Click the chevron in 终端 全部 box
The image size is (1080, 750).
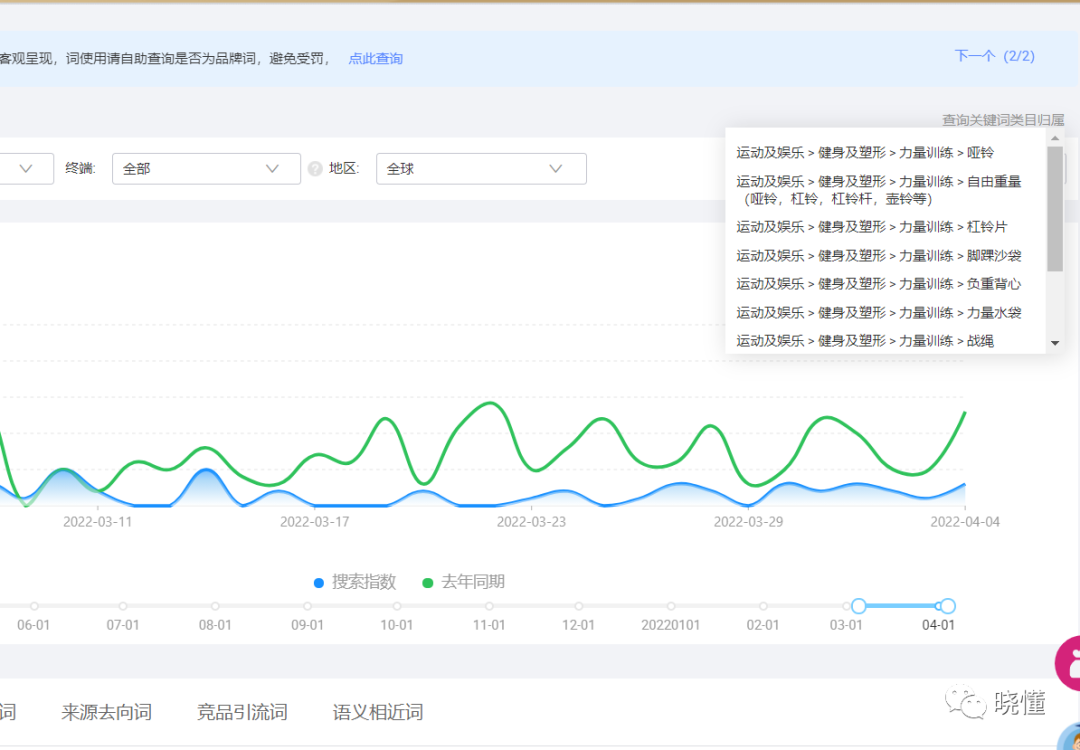point(272,169)
